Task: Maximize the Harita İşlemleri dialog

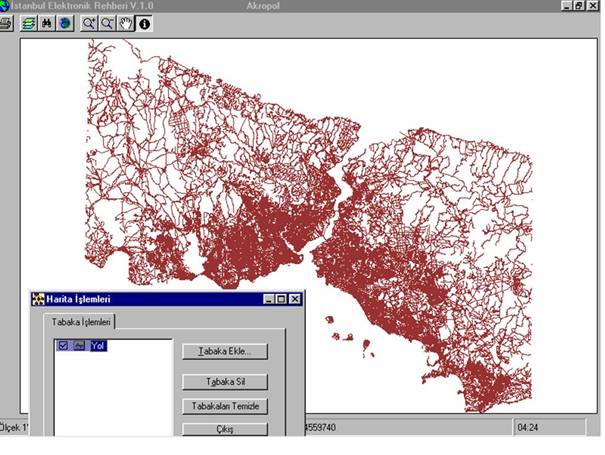Action: (x=281, y=299)
